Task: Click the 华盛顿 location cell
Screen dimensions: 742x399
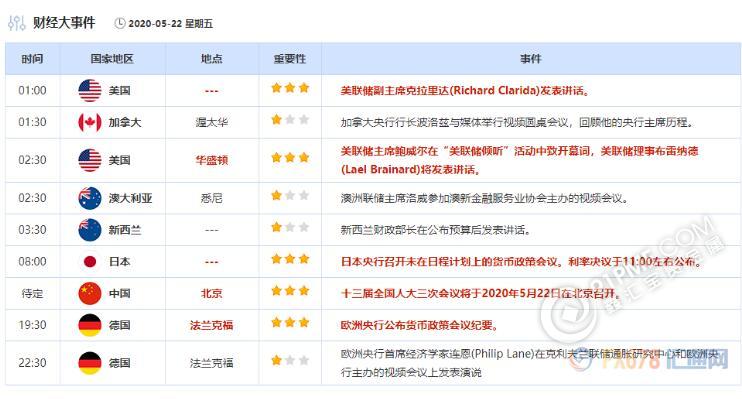Action: (212, 160)
